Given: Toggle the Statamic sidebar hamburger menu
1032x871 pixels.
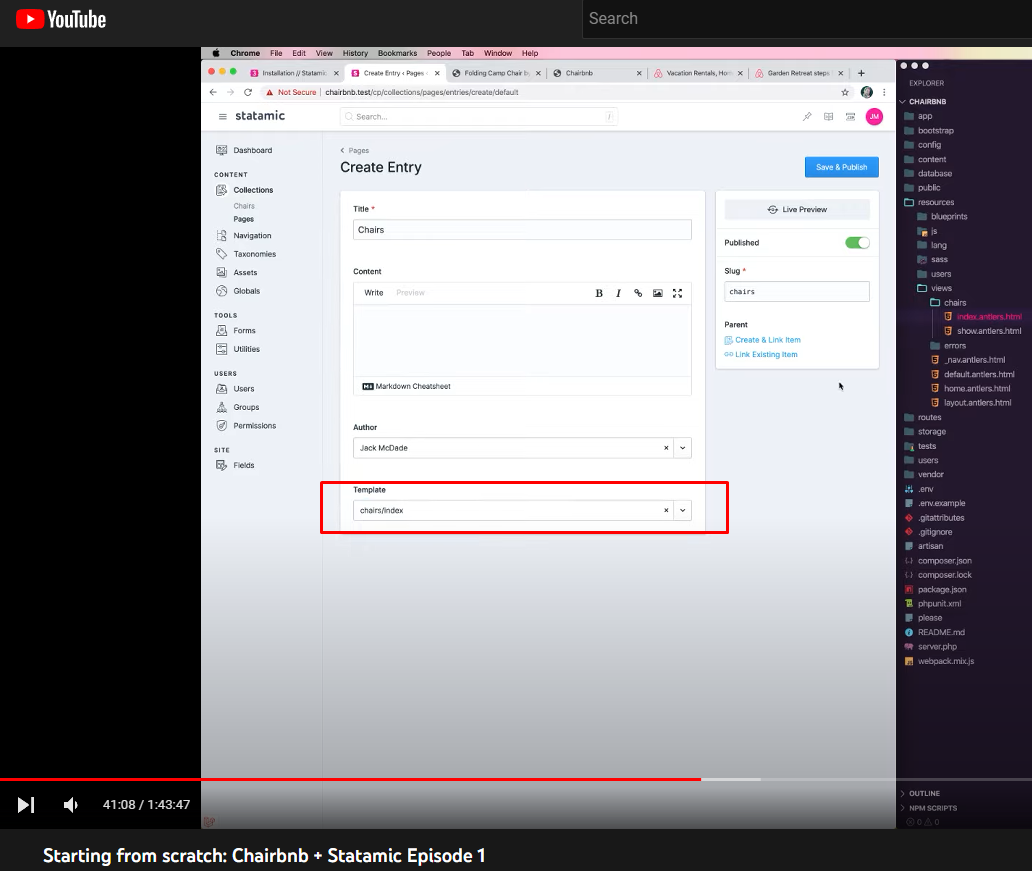Looking at the screenshot, I should 222,117.
